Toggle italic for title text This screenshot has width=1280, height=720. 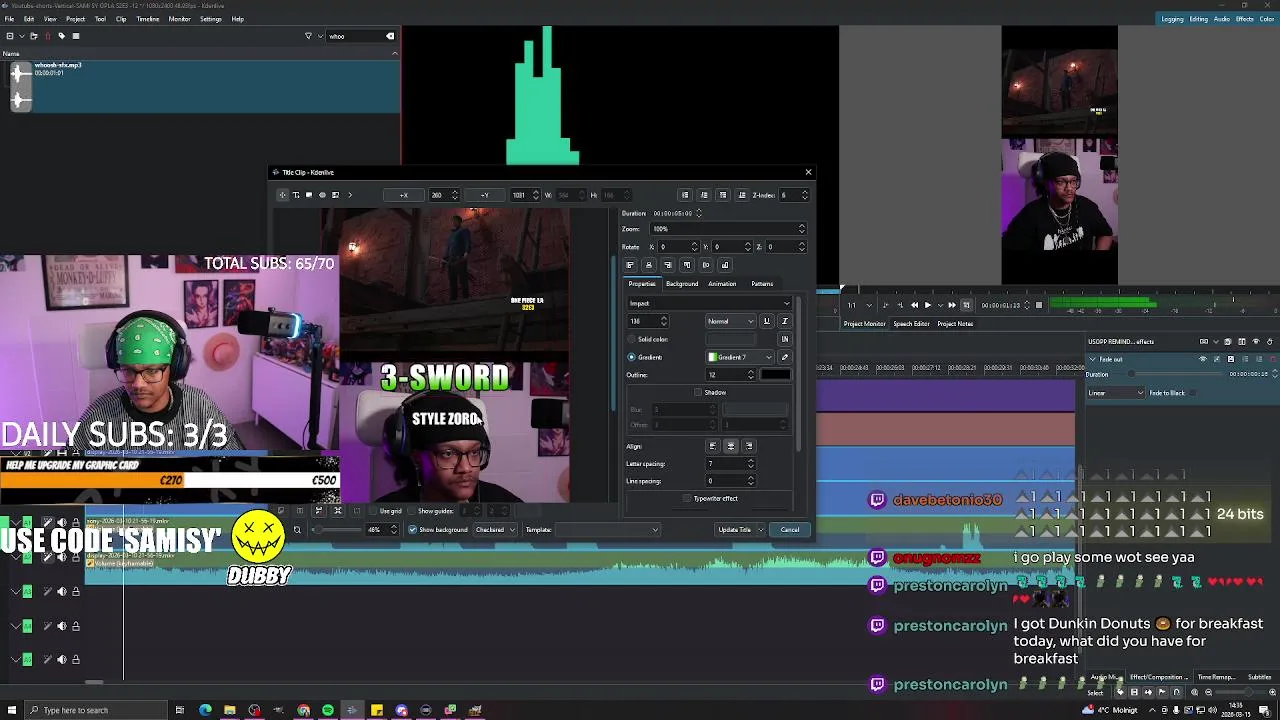[785, 321]
